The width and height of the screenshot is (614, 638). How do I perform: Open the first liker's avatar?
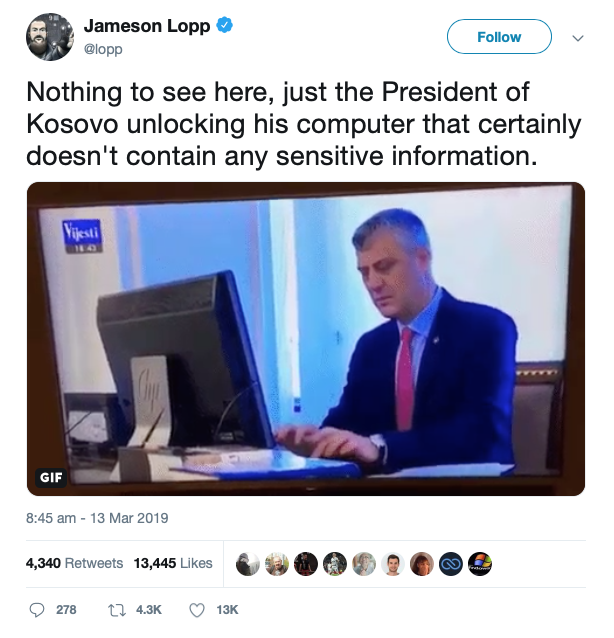coord(248,564)
